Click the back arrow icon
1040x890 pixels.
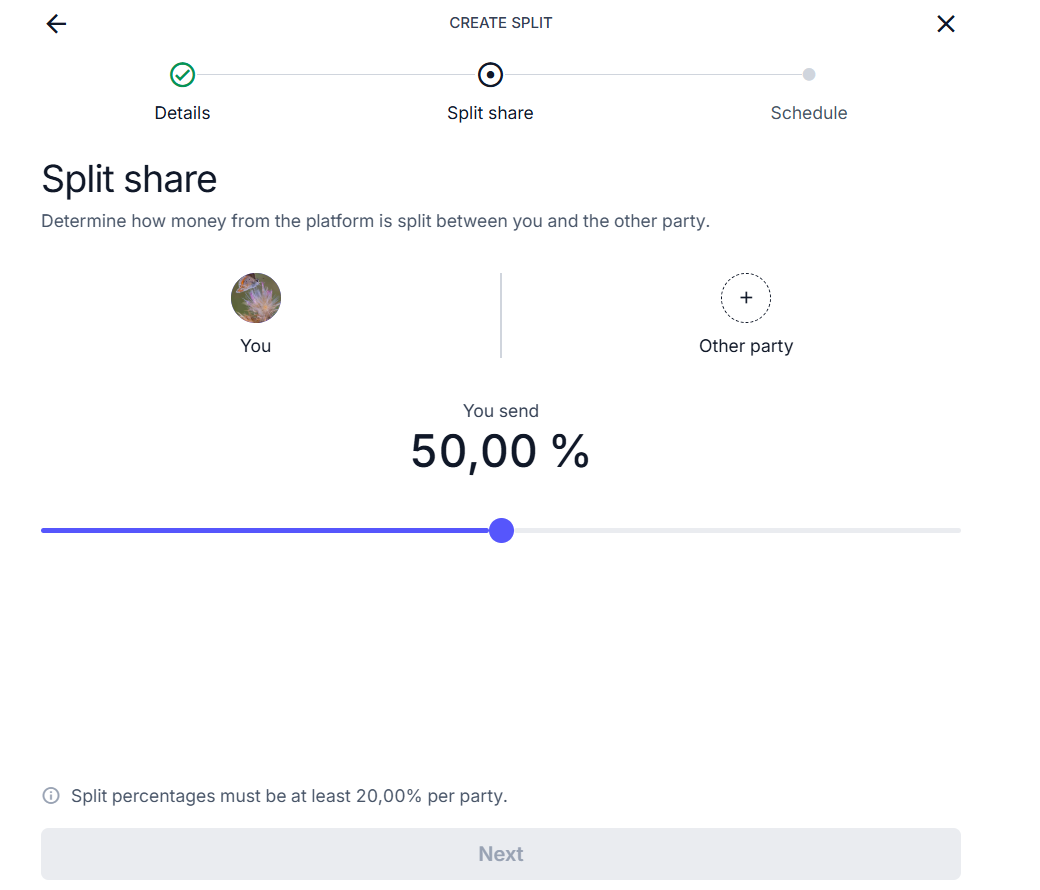(56, 24)
